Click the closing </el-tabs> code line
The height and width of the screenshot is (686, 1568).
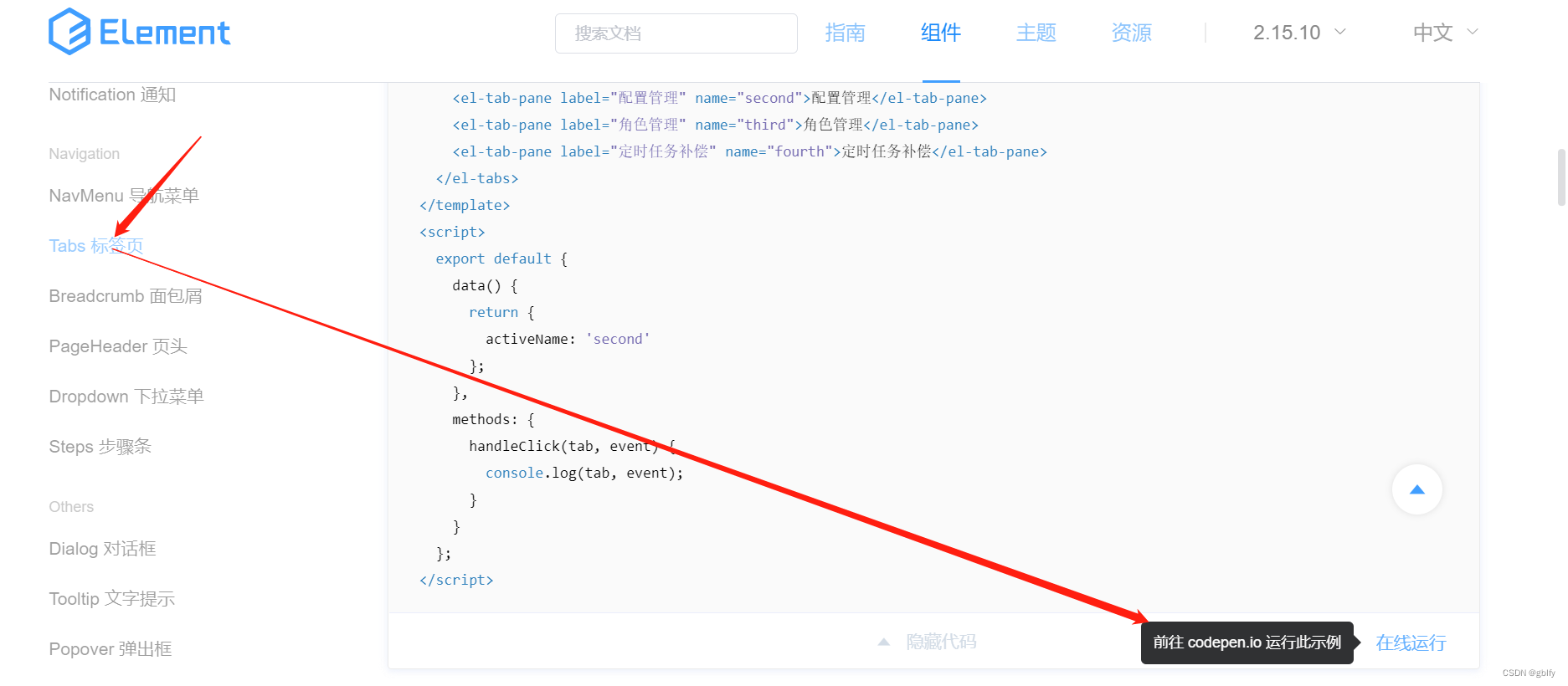(x=477, y=178)
